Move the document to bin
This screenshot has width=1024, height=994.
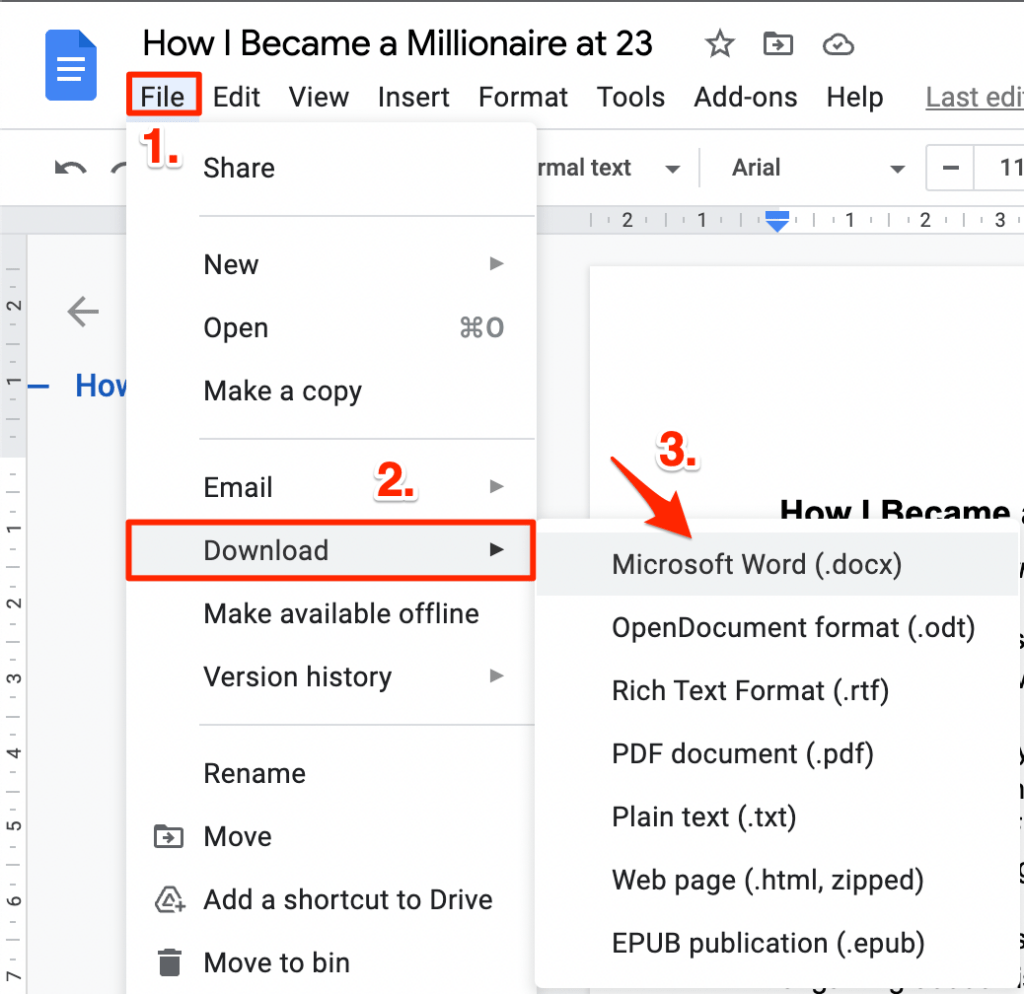[277, 962]
